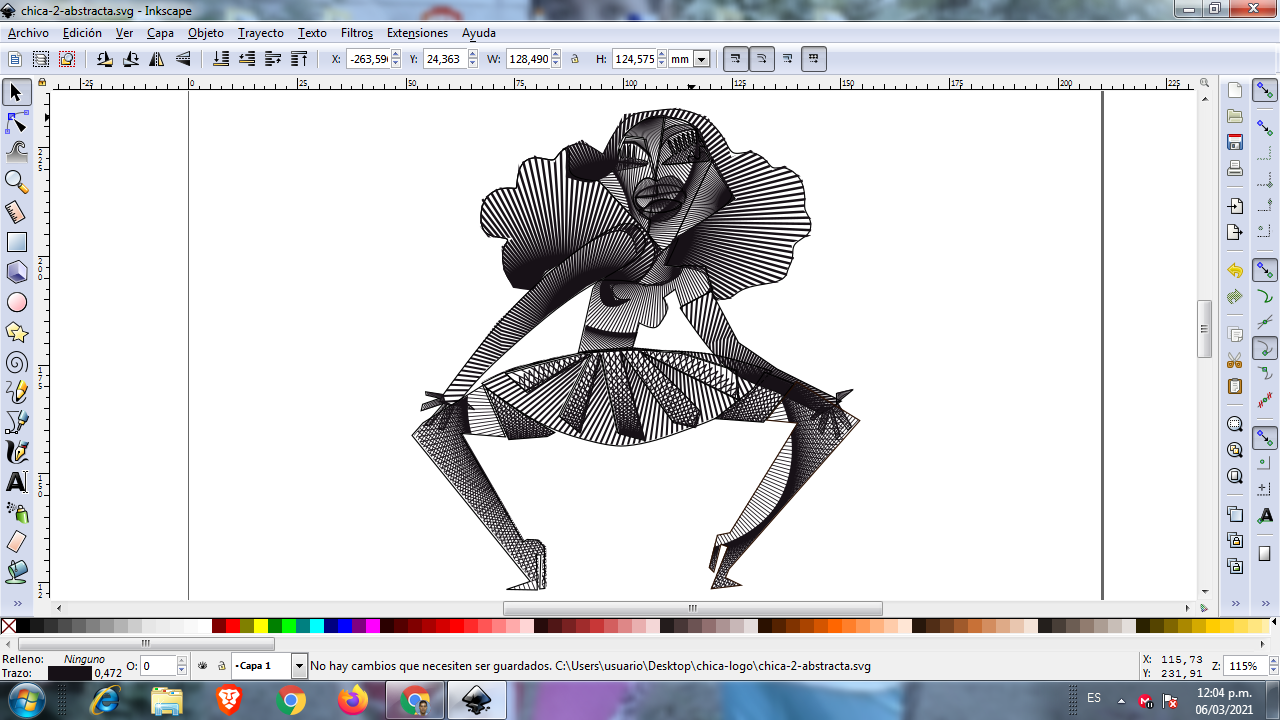This screenshot has width=1280, height=720.
Task: Select the 3D Box tool
Action: (16, 272)
